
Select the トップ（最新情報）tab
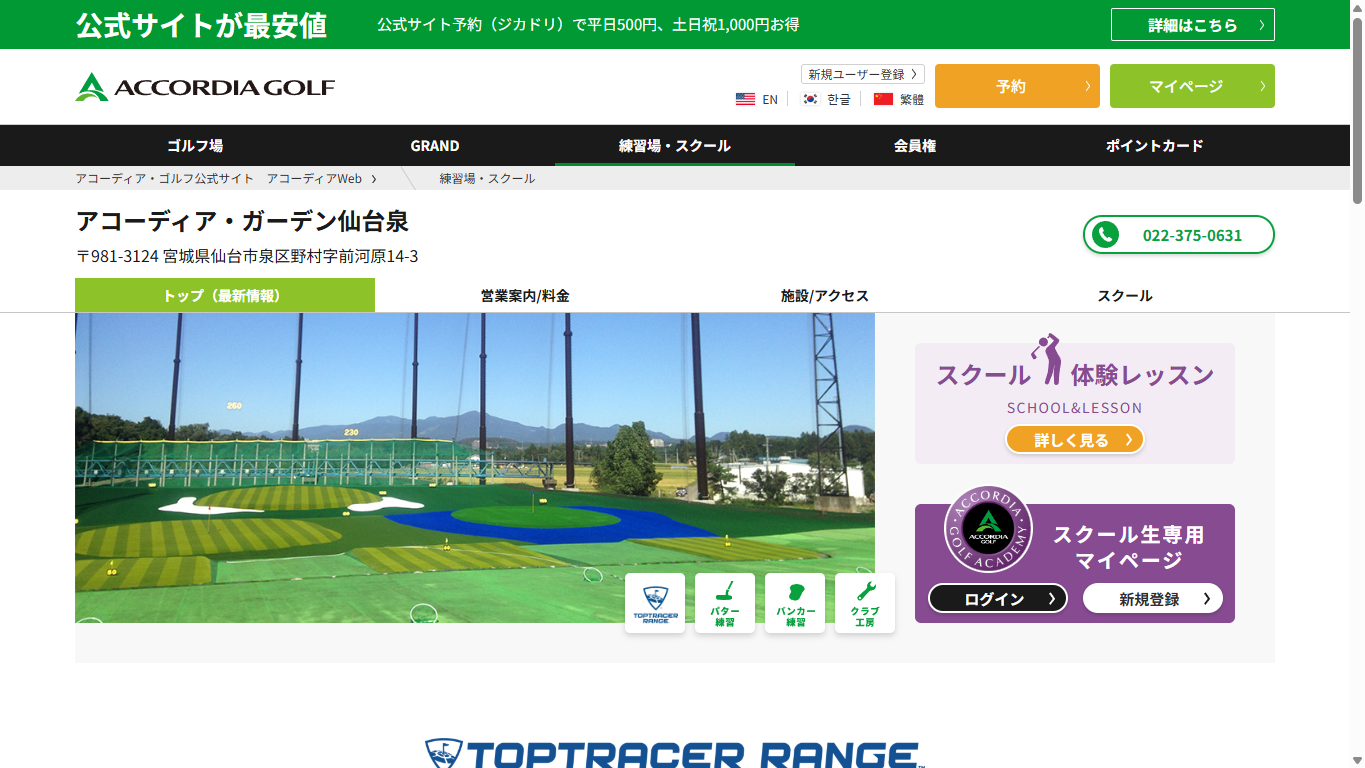225,295
